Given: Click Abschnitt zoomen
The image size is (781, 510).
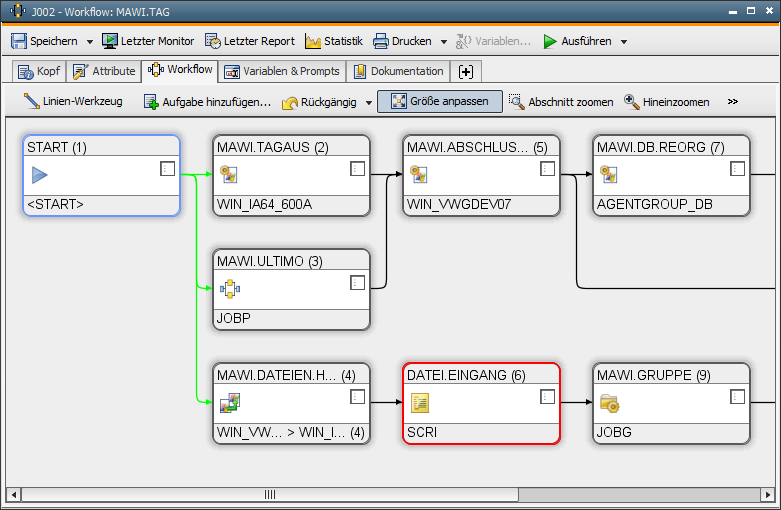Looking at the screenshot, I should pyautogui.click(x=561, y=102).
